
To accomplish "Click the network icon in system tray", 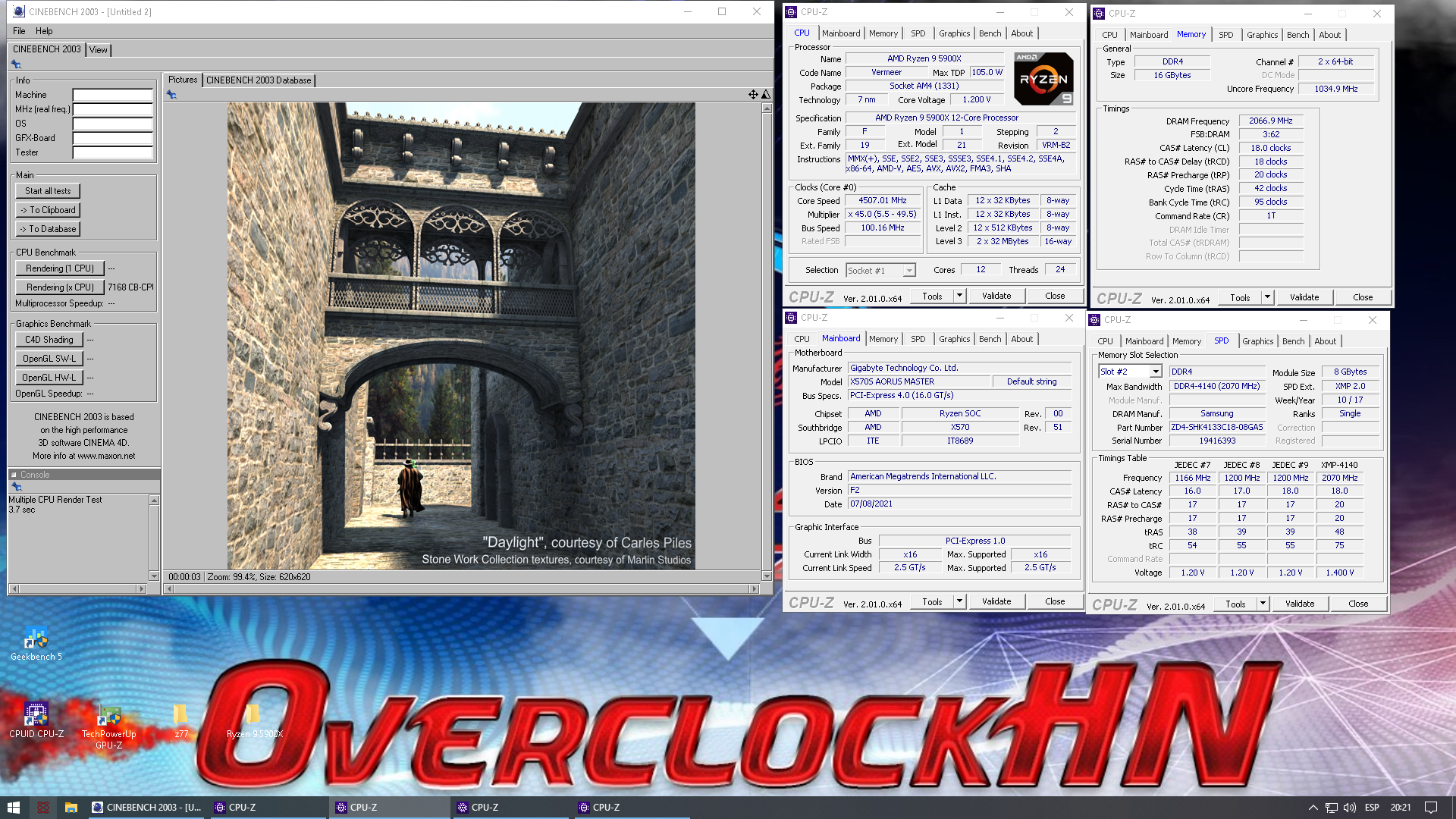I will pos(1331,808).
